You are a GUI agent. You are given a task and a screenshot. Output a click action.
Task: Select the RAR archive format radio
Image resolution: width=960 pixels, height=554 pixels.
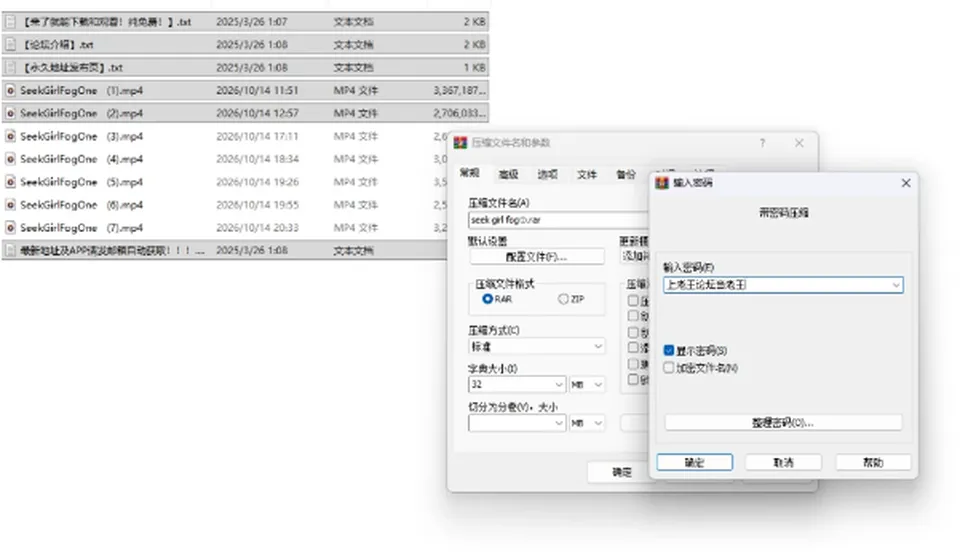coord(487,299)
